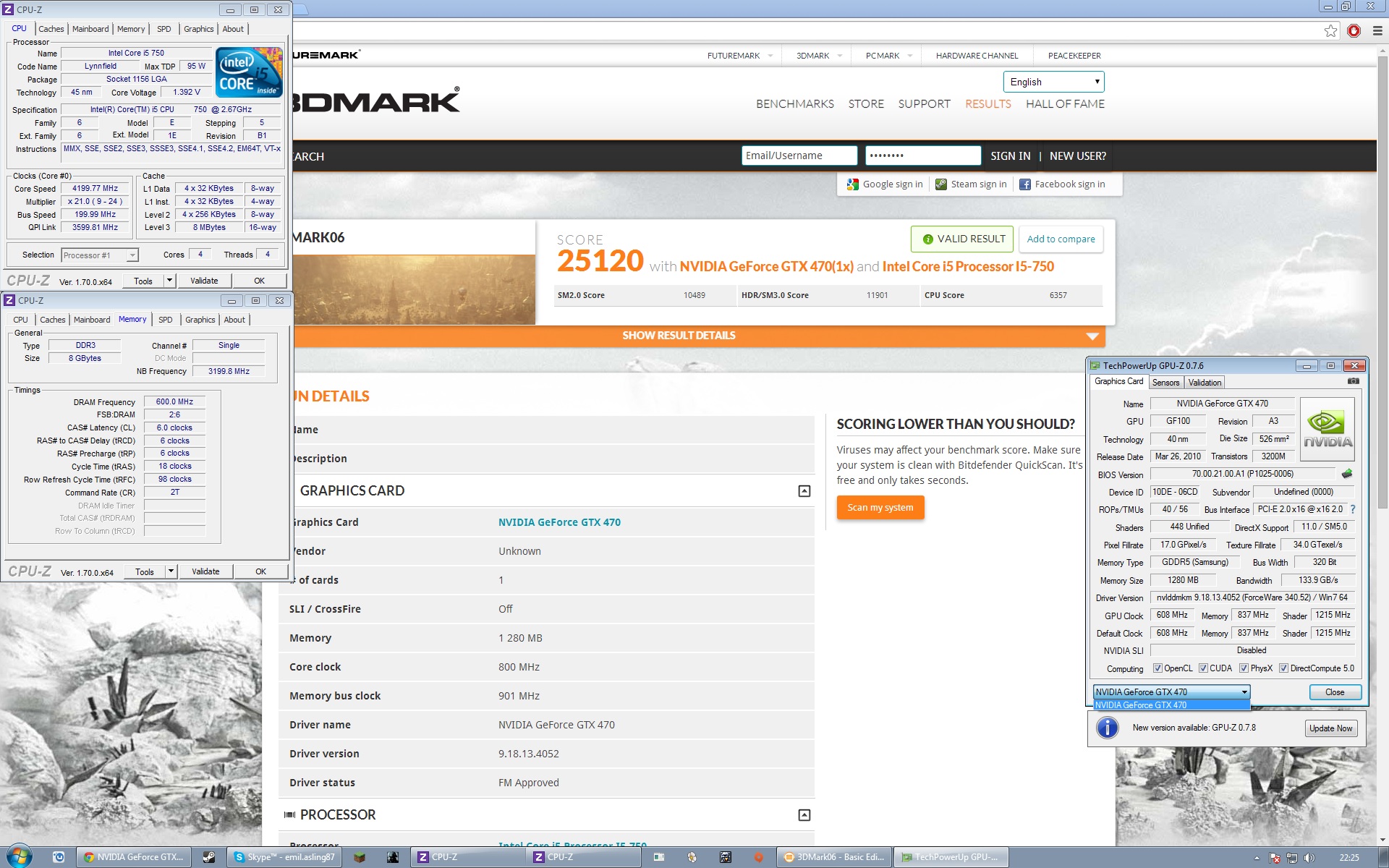
Task: Click the network tray icon
Action: pyautogui.click(x=1292, y=858)
